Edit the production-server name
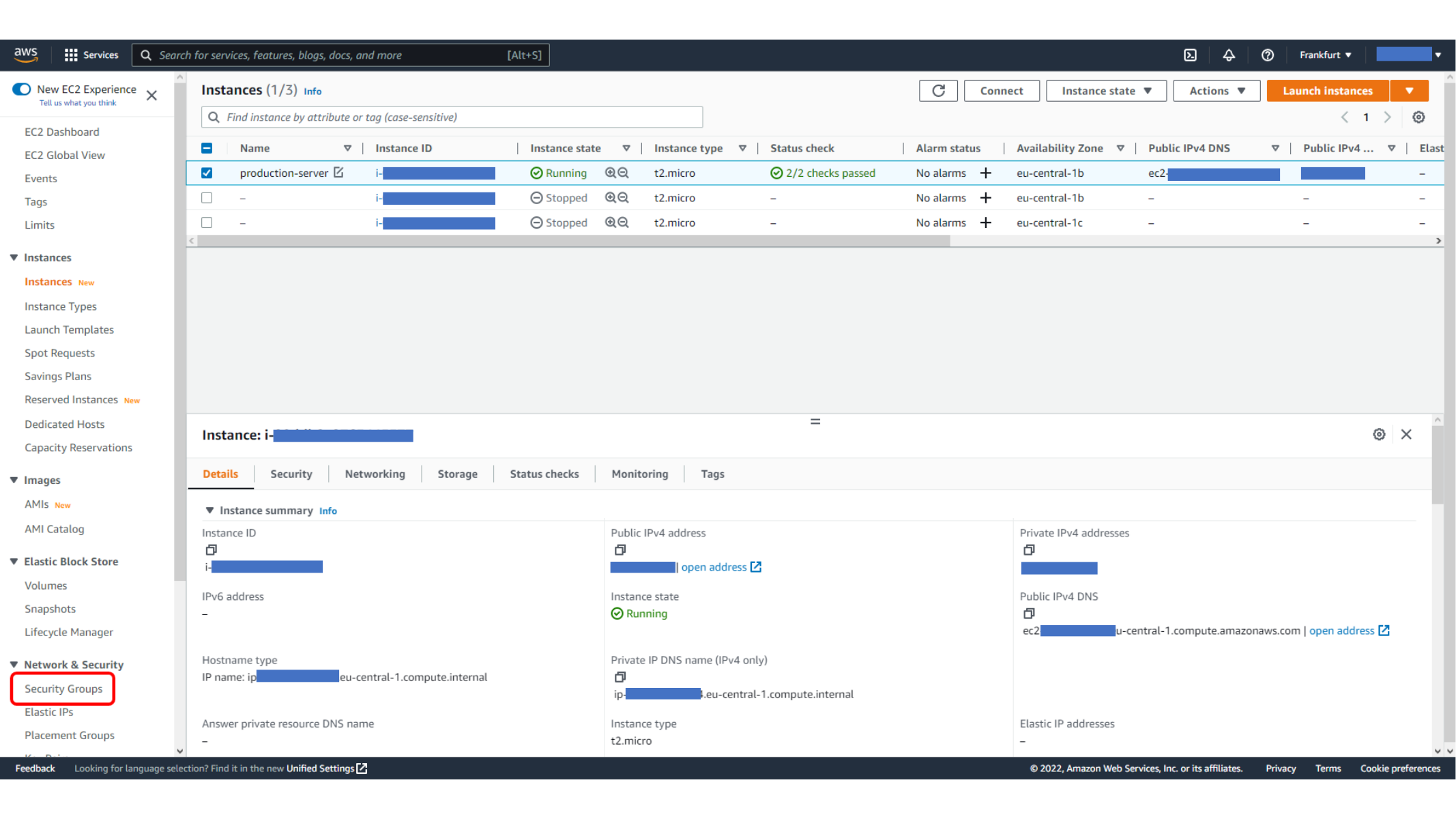This screenshot has height=819, width=1456. [x=338, y=173]
